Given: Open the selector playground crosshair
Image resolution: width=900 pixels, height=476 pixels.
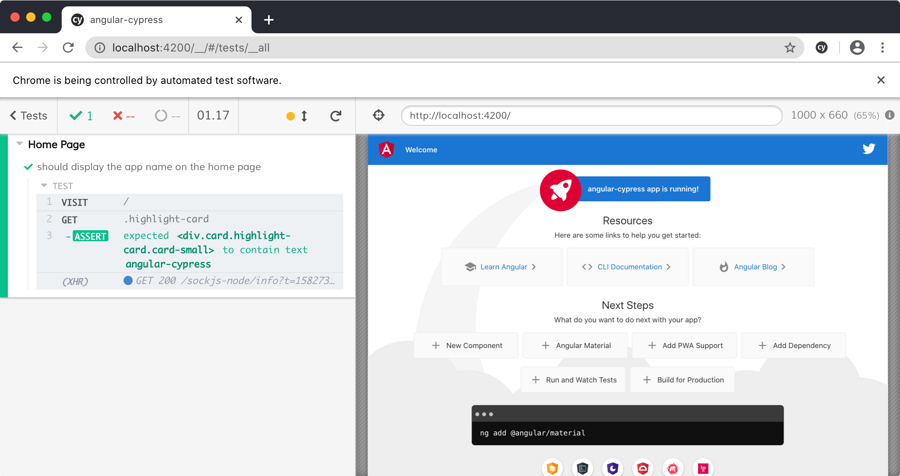Looking at the screenshot, I should pos(378,115).
